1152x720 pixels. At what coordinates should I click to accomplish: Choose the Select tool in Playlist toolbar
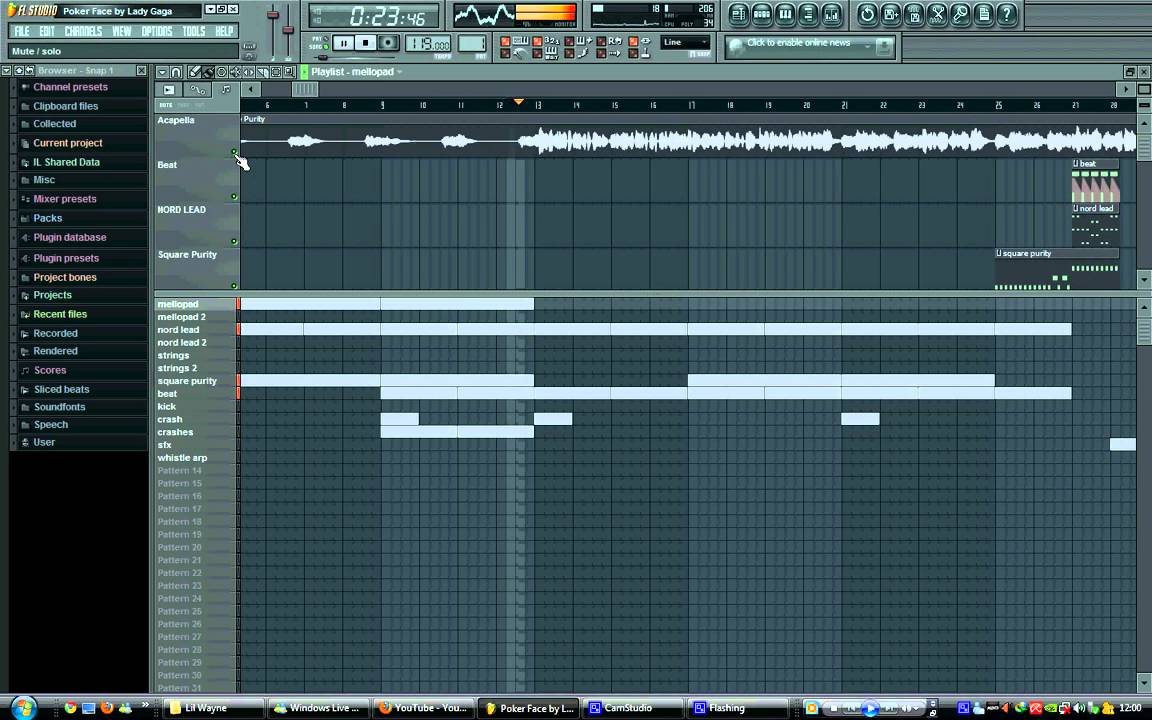[x=276, y=72]
